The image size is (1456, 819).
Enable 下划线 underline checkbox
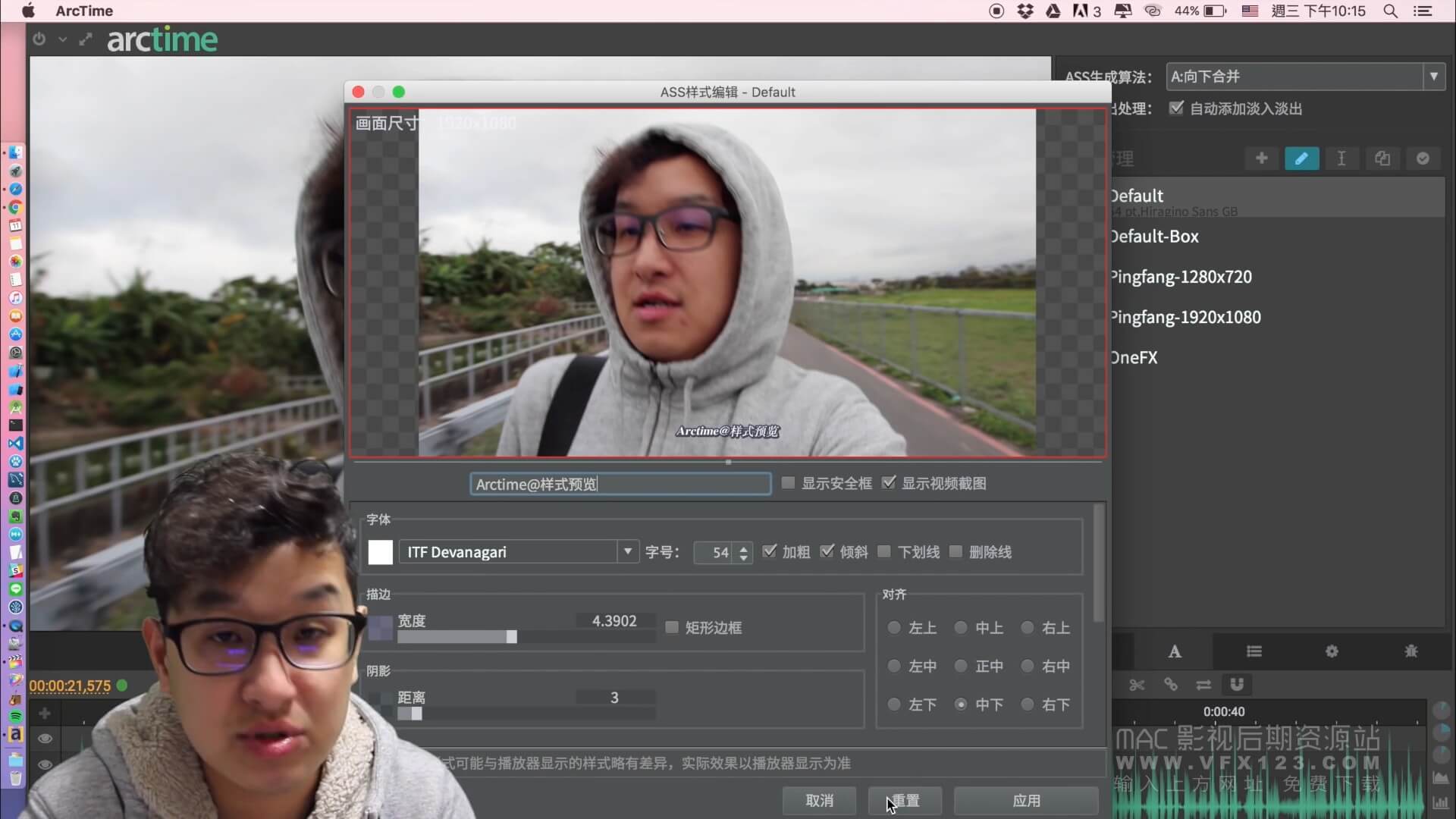(884, 551)
